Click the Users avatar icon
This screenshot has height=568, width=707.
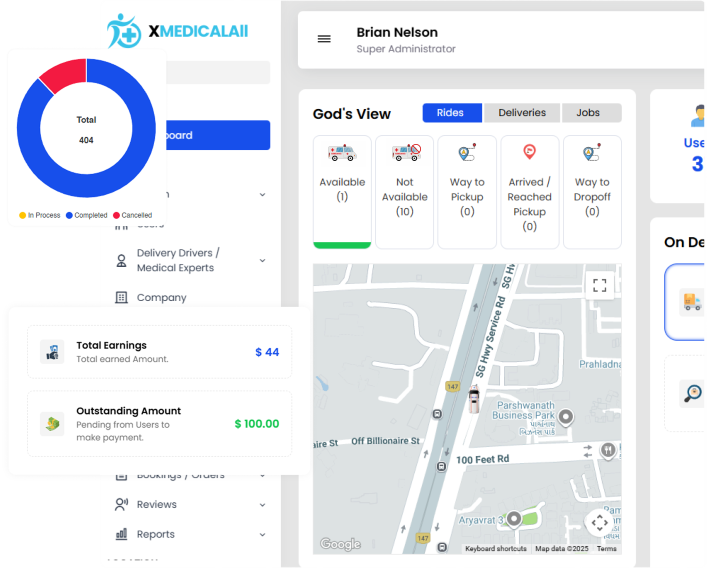(x=697, y=116)
